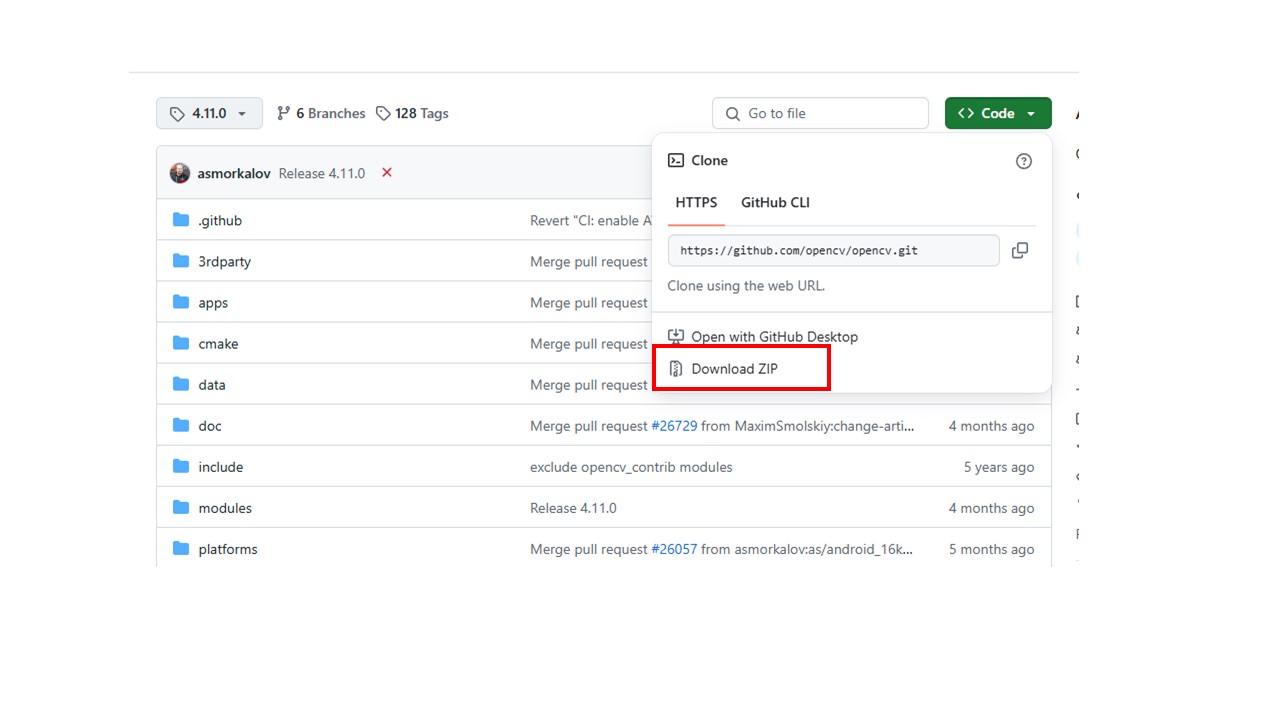Open the cmake folder

pyautogui.click(x=218, y=343)
